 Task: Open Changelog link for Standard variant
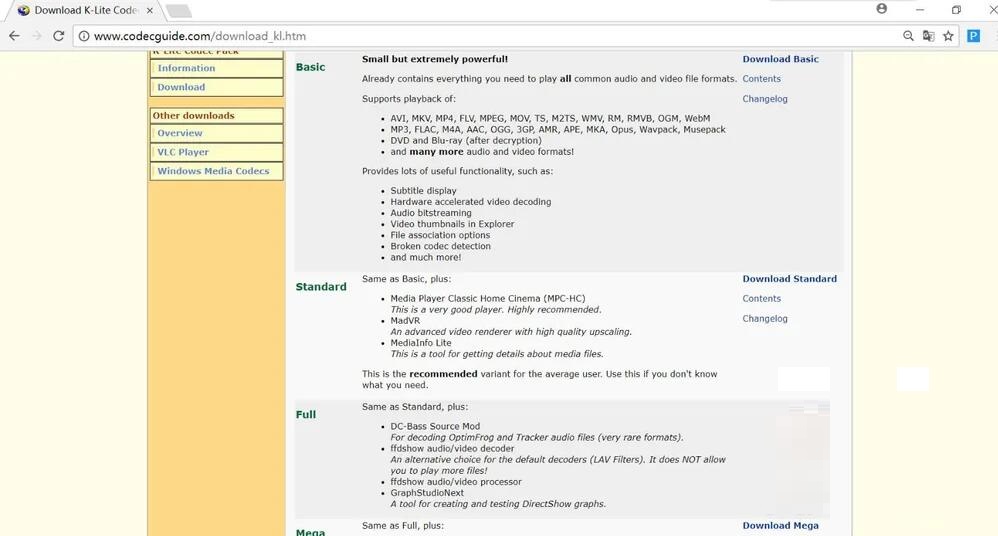pyautogui.click(x=764, y=318)
